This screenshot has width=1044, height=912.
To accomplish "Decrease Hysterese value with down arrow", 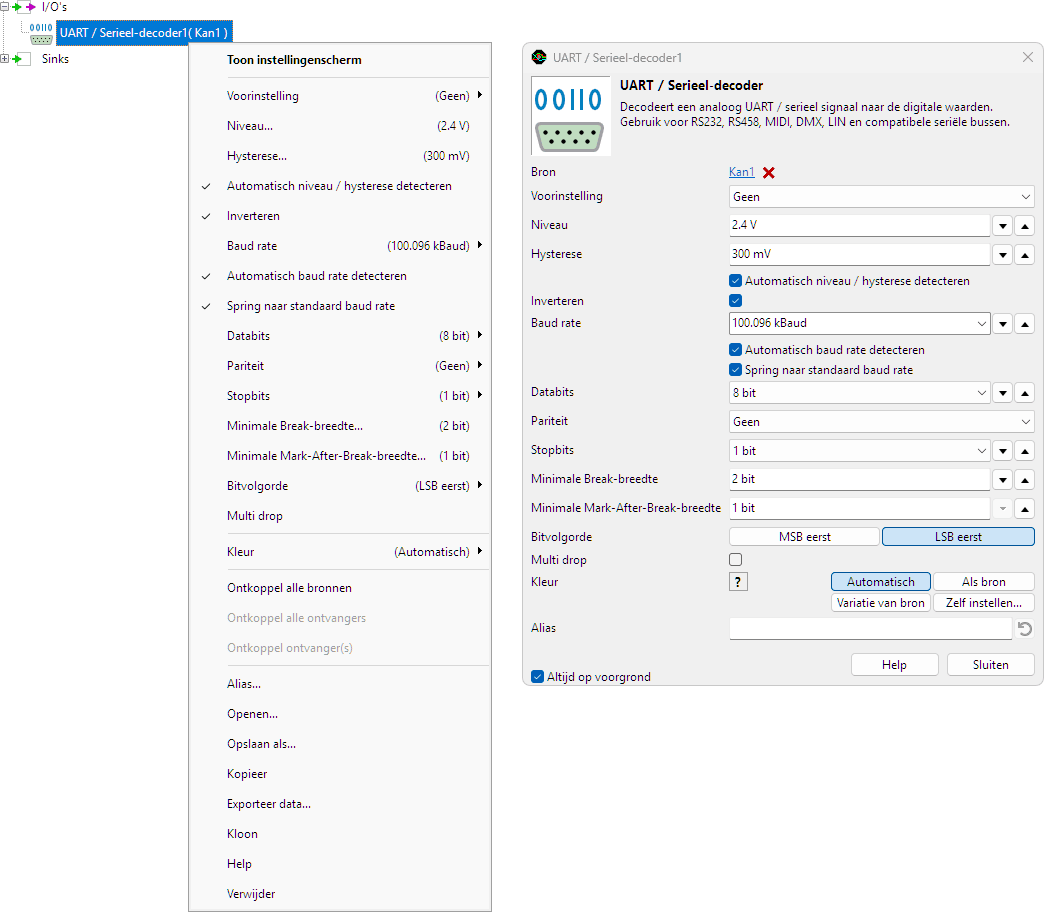I will (x=1003, y=255).
